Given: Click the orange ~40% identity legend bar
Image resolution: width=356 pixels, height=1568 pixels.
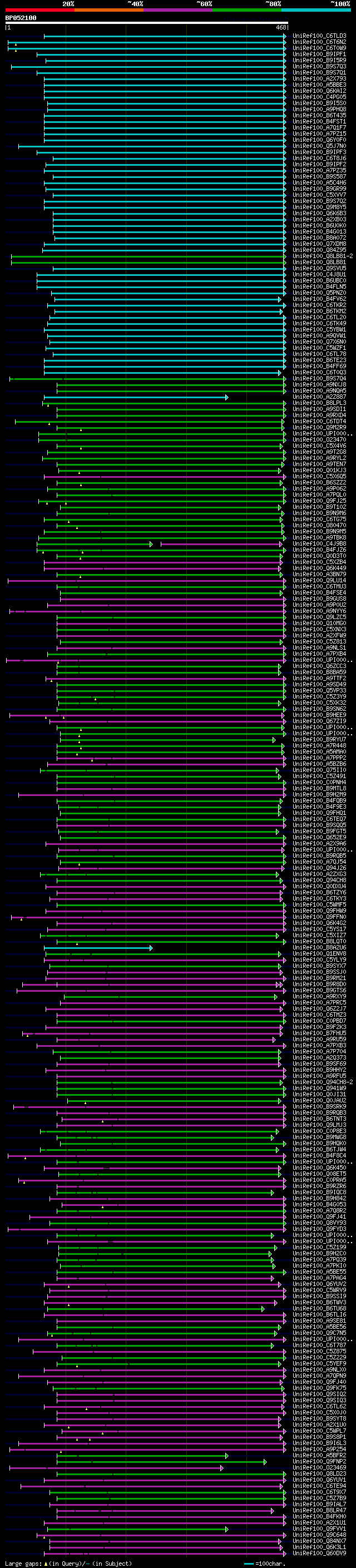Looking at the screenshot, I should tap(109, 10).
